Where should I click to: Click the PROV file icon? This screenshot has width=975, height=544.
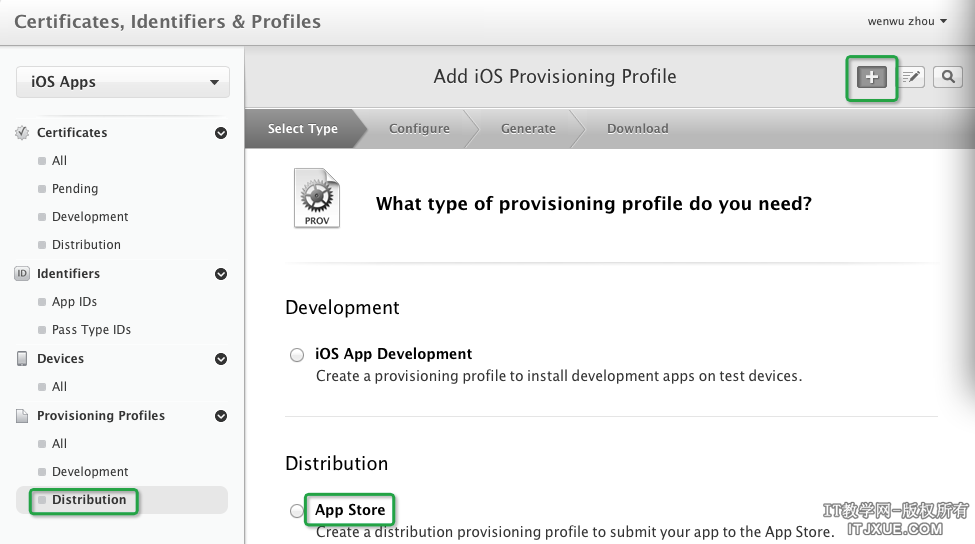click(x=316, y=198)
